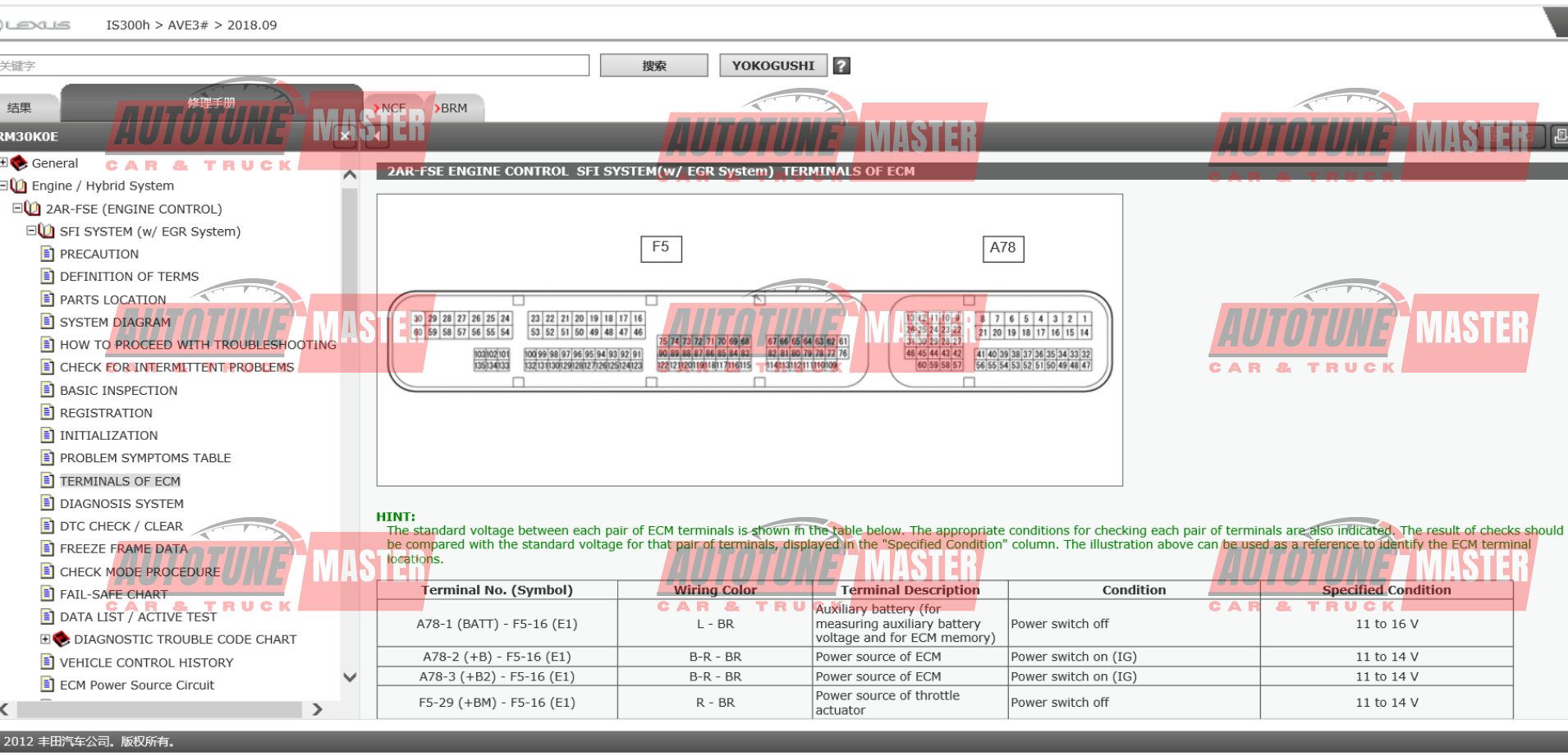Screen dimensions: 1568x756
Task: Close the RM30K0E navigation panel
Action: 346,136
